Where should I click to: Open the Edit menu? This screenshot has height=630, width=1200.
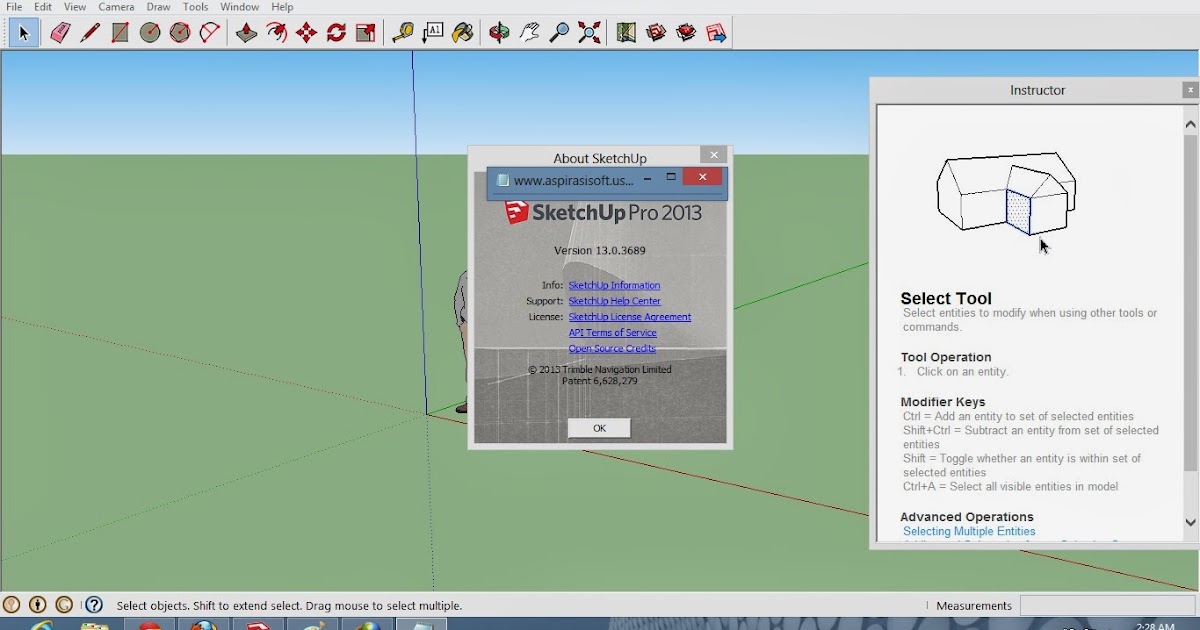click(43, 7)
